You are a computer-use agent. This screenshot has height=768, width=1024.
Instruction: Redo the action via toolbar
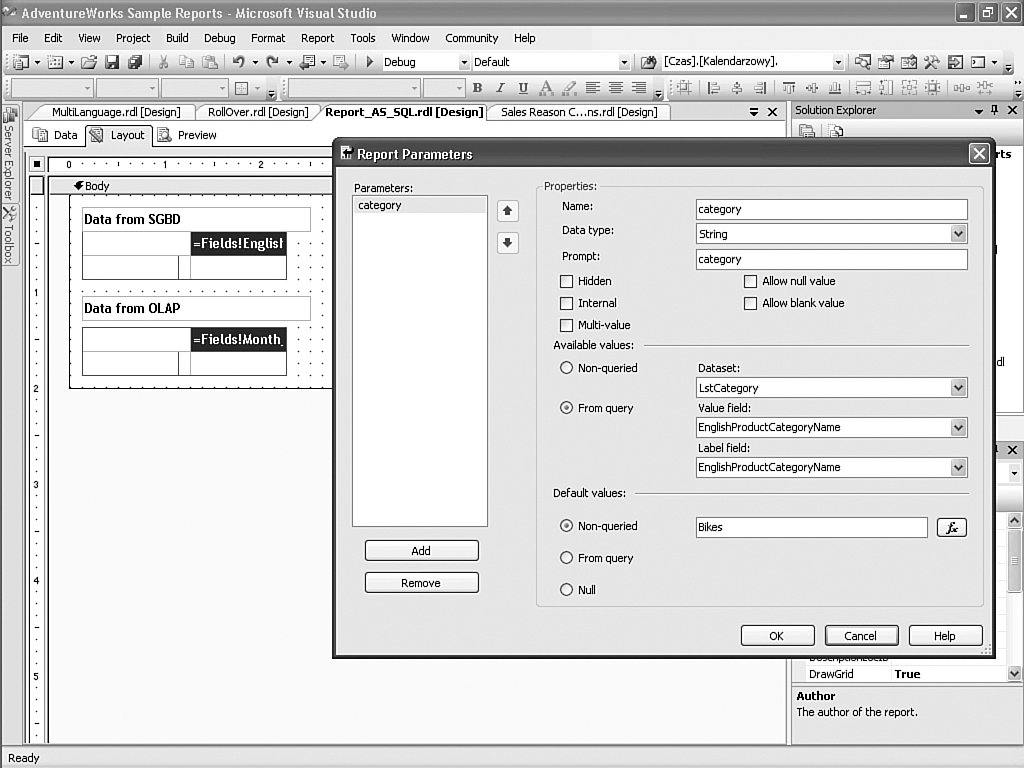[272, 62]
